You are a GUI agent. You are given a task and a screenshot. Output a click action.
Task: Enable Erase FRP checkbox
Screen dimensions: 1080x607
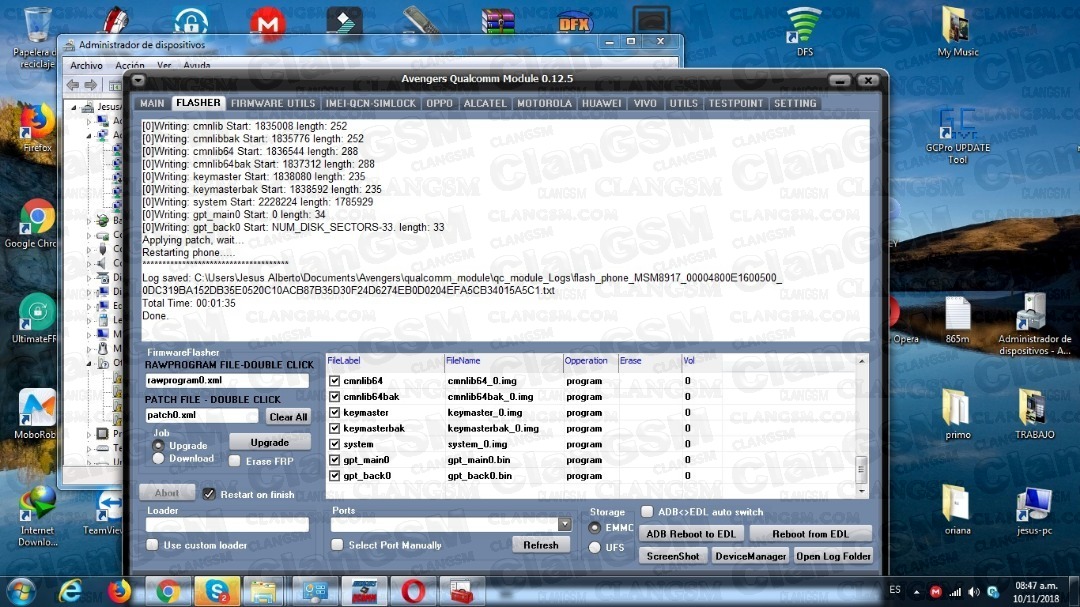(x=235, y=461)
